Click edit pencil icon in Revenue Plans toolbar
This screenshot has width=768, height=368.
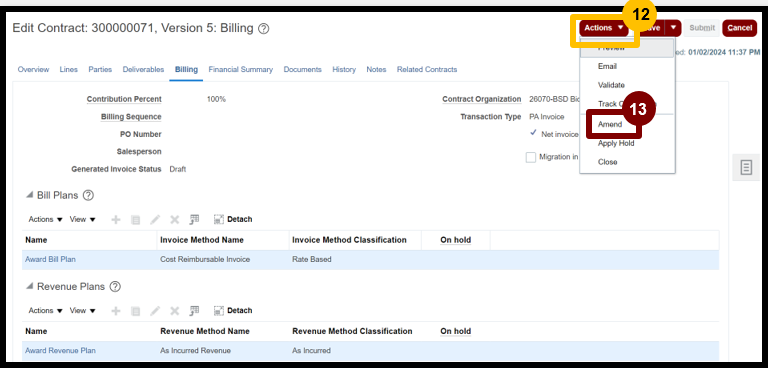155,311
